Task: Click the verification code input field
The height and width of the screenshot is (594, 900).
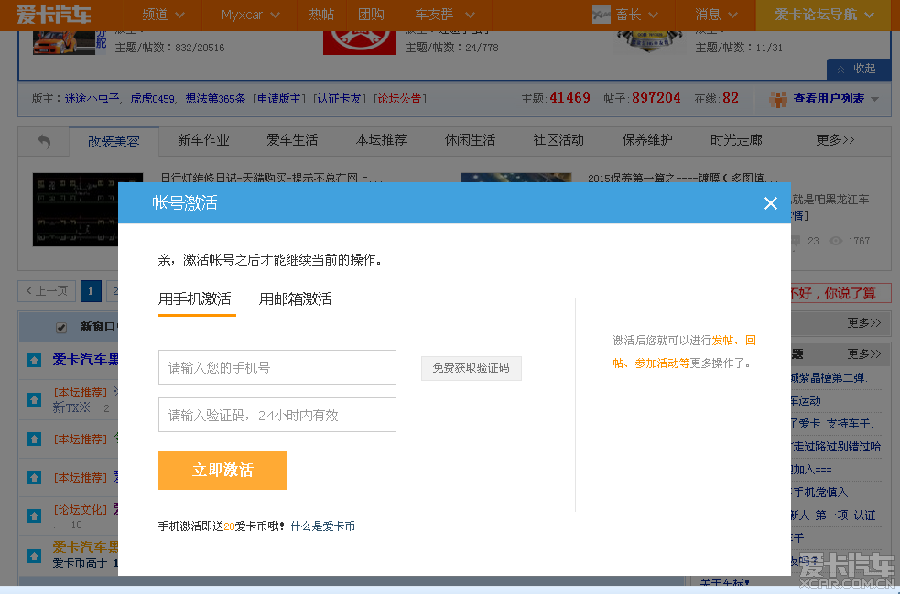Action: (x=277, y=414)
